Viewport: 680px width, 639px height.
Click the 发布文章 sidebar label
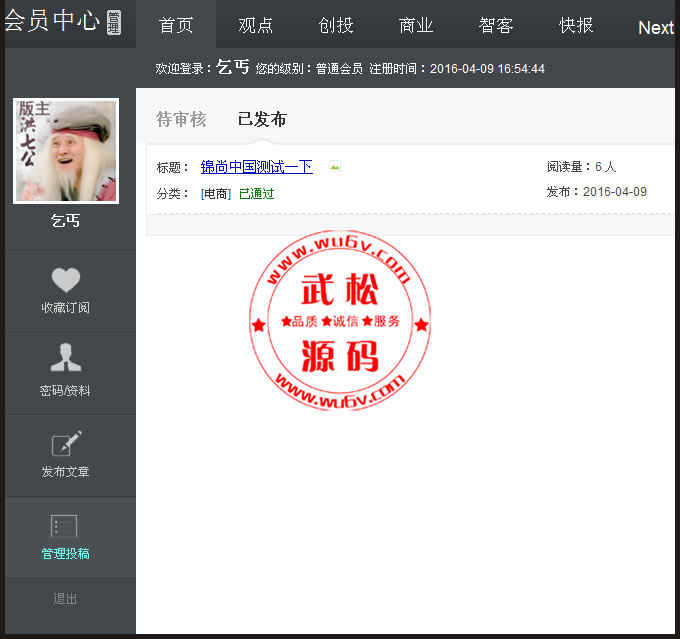(65, 472)
